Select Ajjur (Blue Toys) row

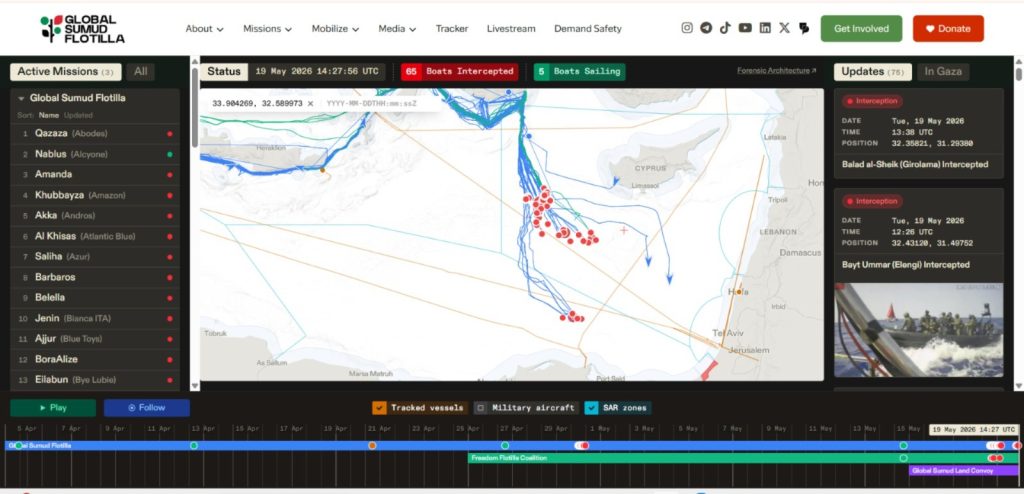pyautogui.click(x=95, y=338)
